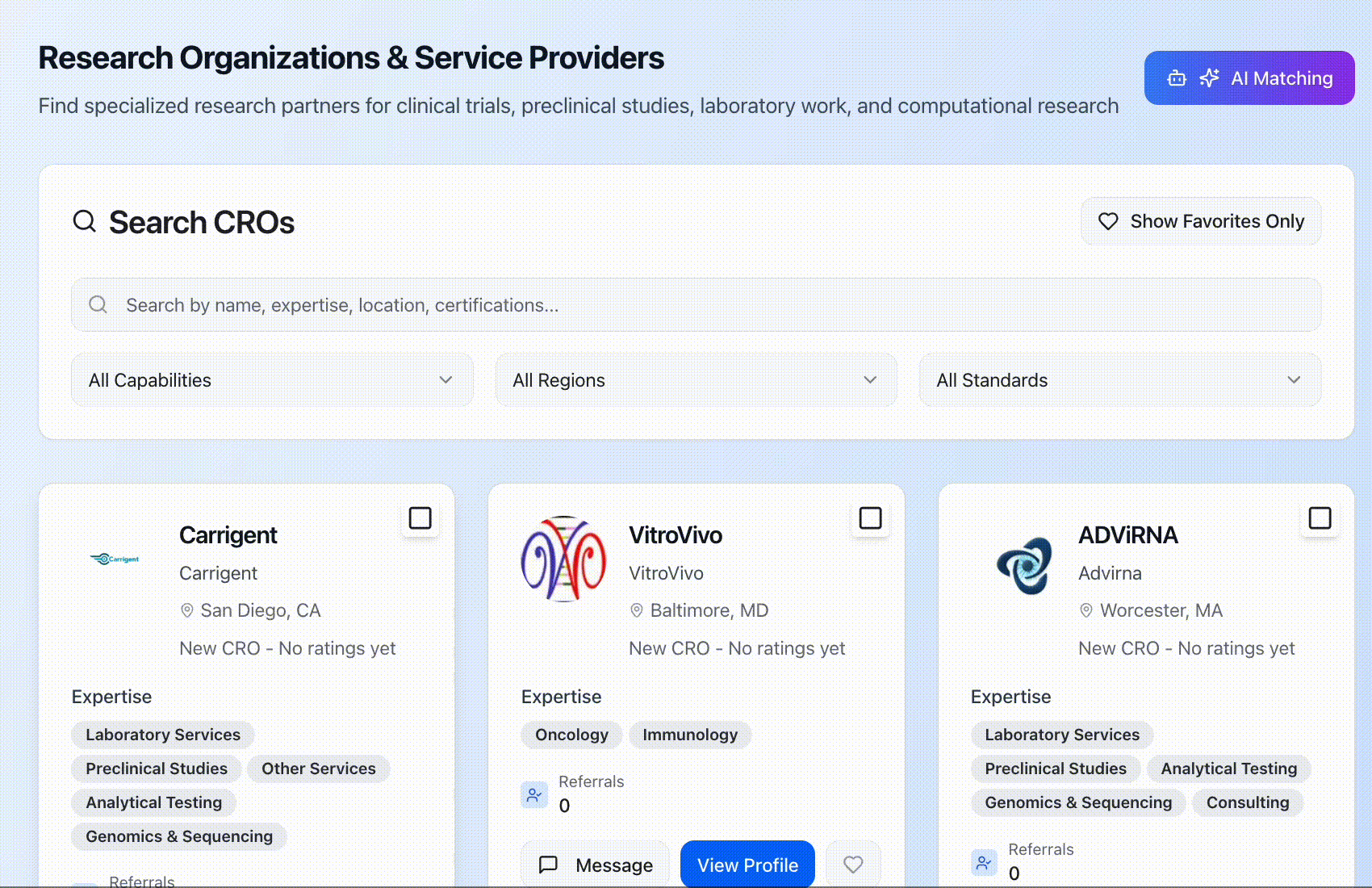The height and width of the screenshot is (888, 1372).
Task: Click the referrals icon on VitroVivo card
Action: point(534,795)
